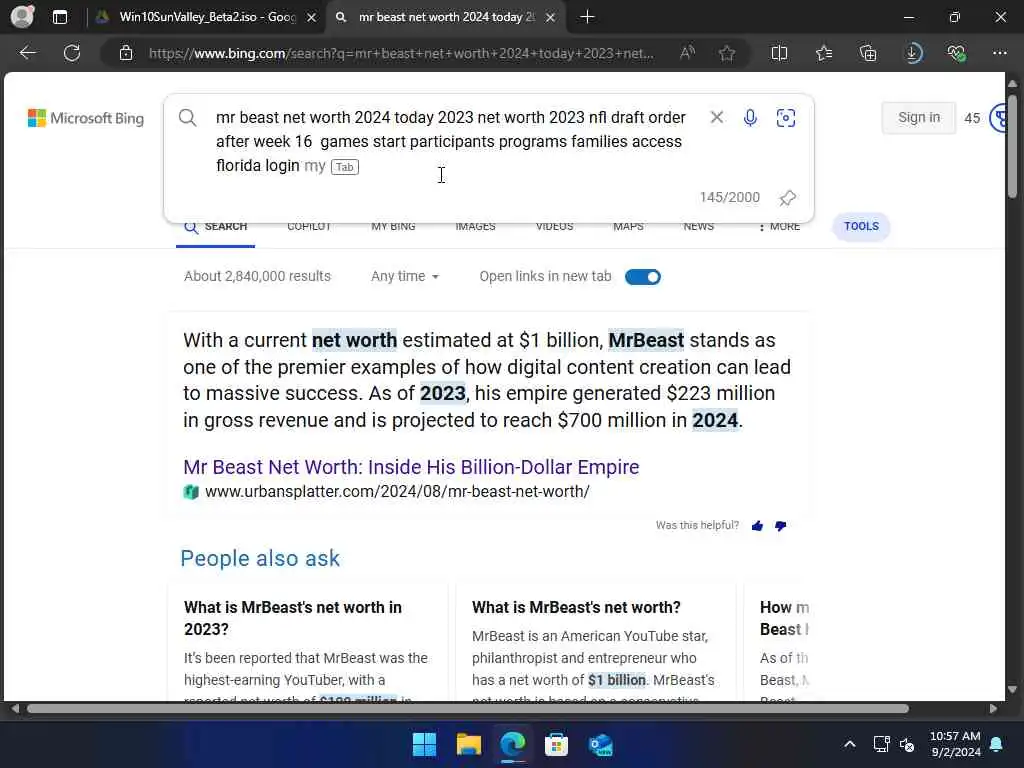This screenshot has width=1024, height=768.
Task: Open Edge settings and more menu
Action: click(1000, 53)
